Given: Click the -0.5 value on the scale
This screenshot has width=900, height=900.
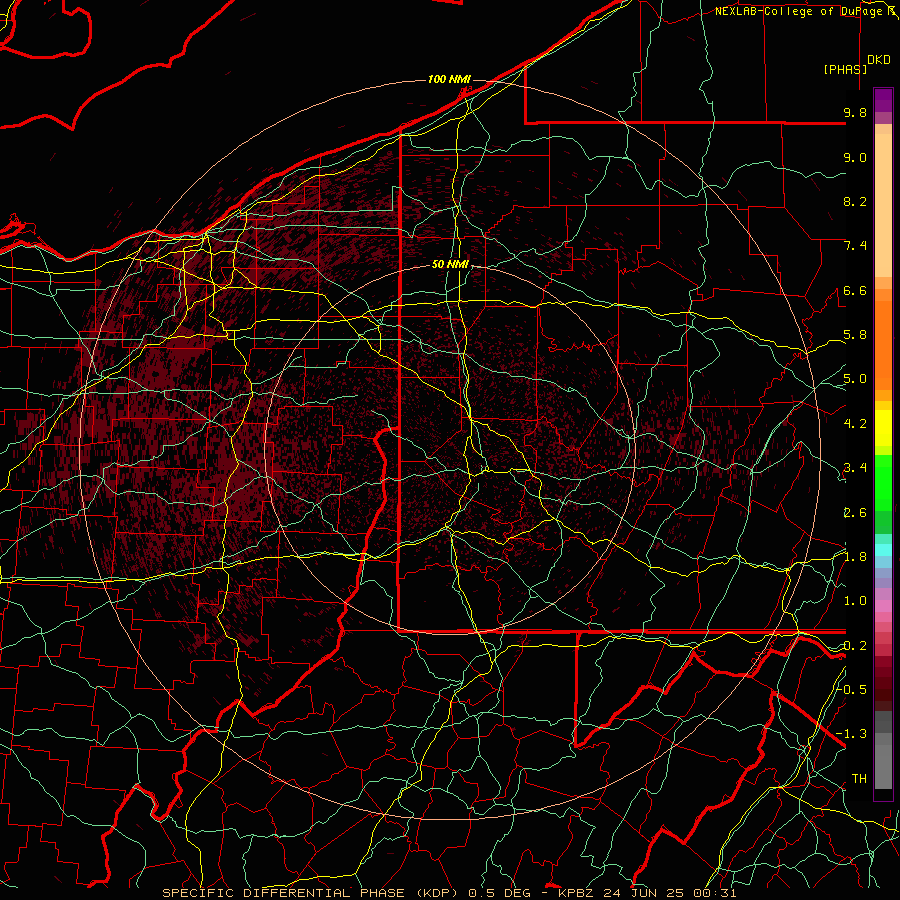Looking at the screenshot, I should [852, 689].
